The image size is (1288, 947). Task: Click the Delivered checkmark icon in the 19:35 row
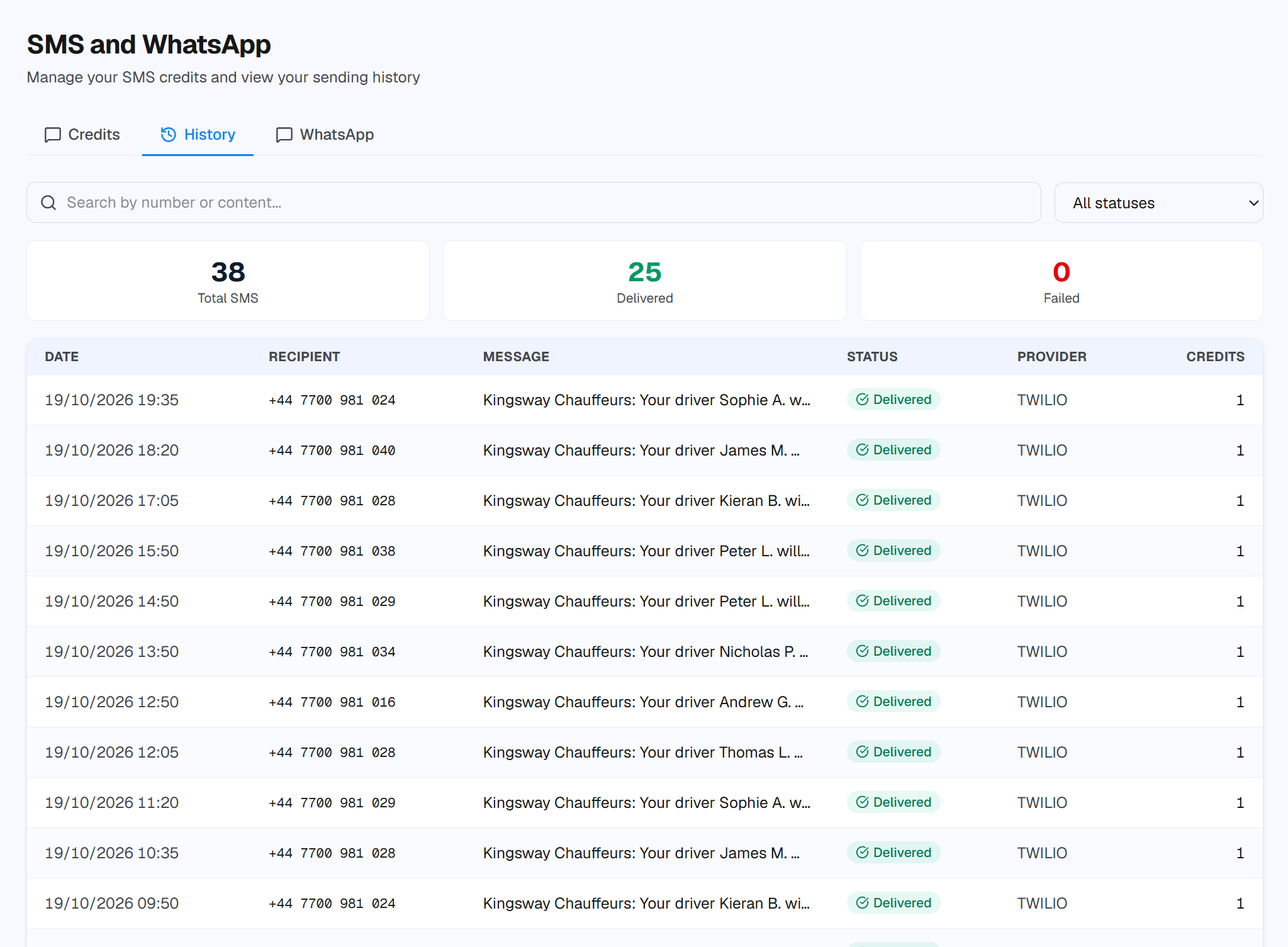(863, 400)
